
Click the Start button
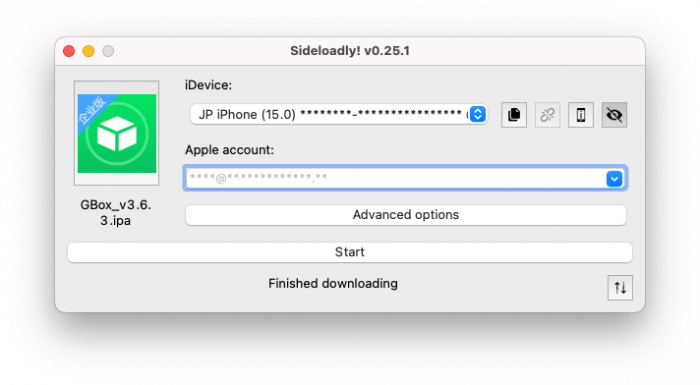(x=350, y=252)
